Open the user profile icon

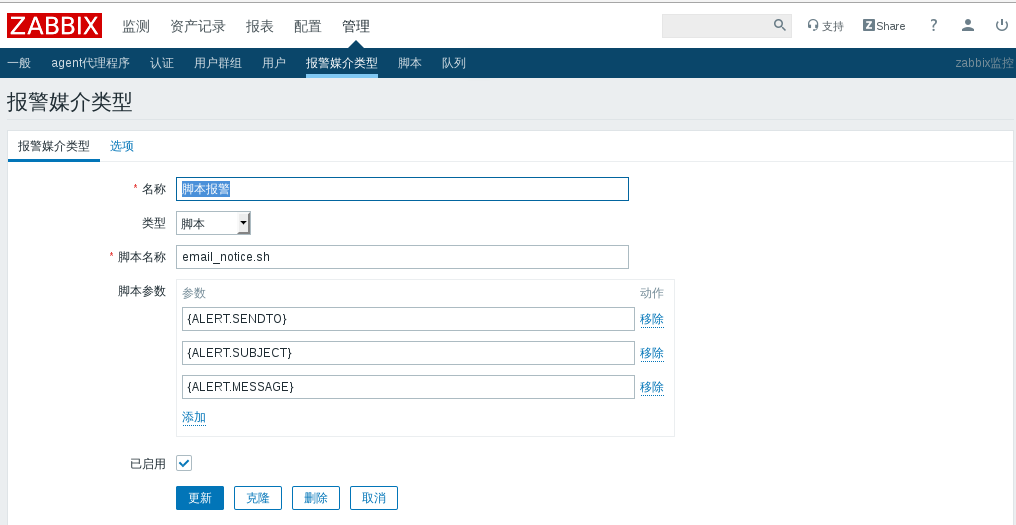pyautogui.click(x=967, y=25)
